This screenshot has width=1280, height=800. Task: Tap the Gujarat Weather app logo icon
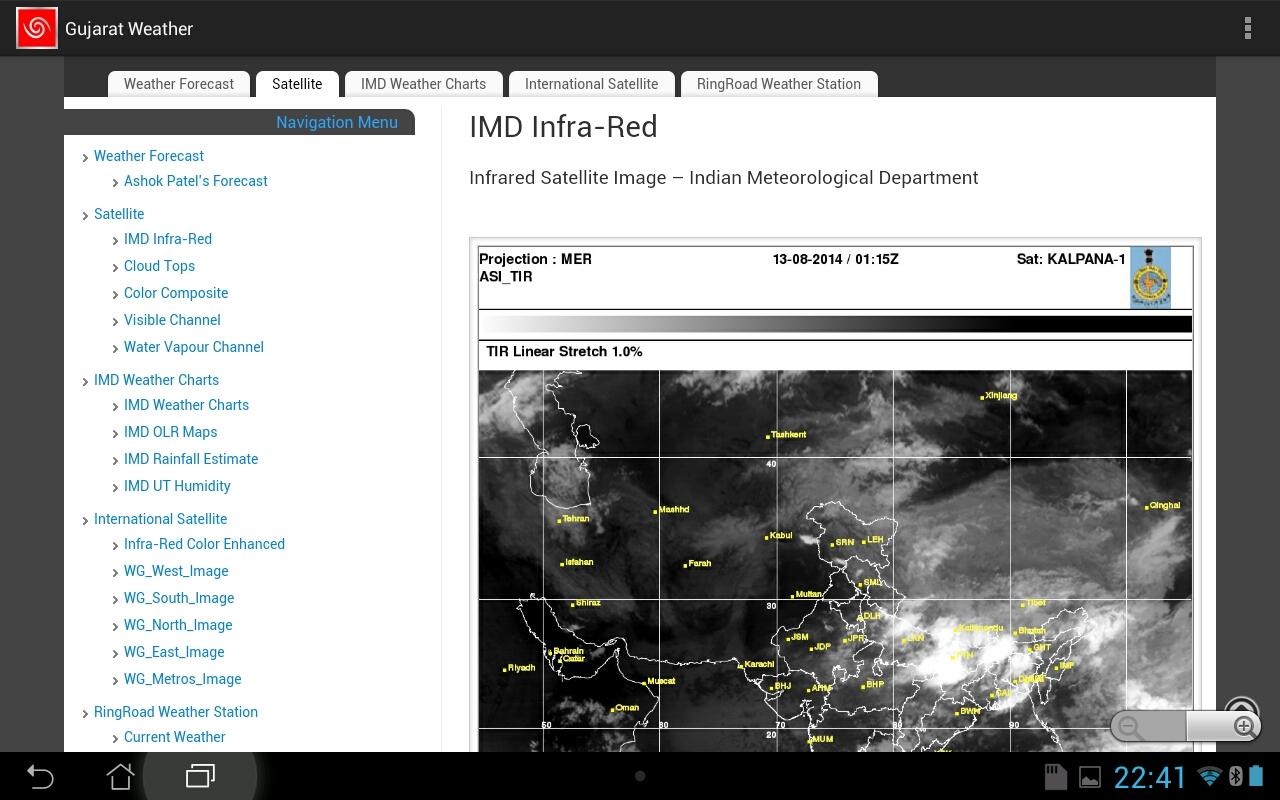point(37,28)
